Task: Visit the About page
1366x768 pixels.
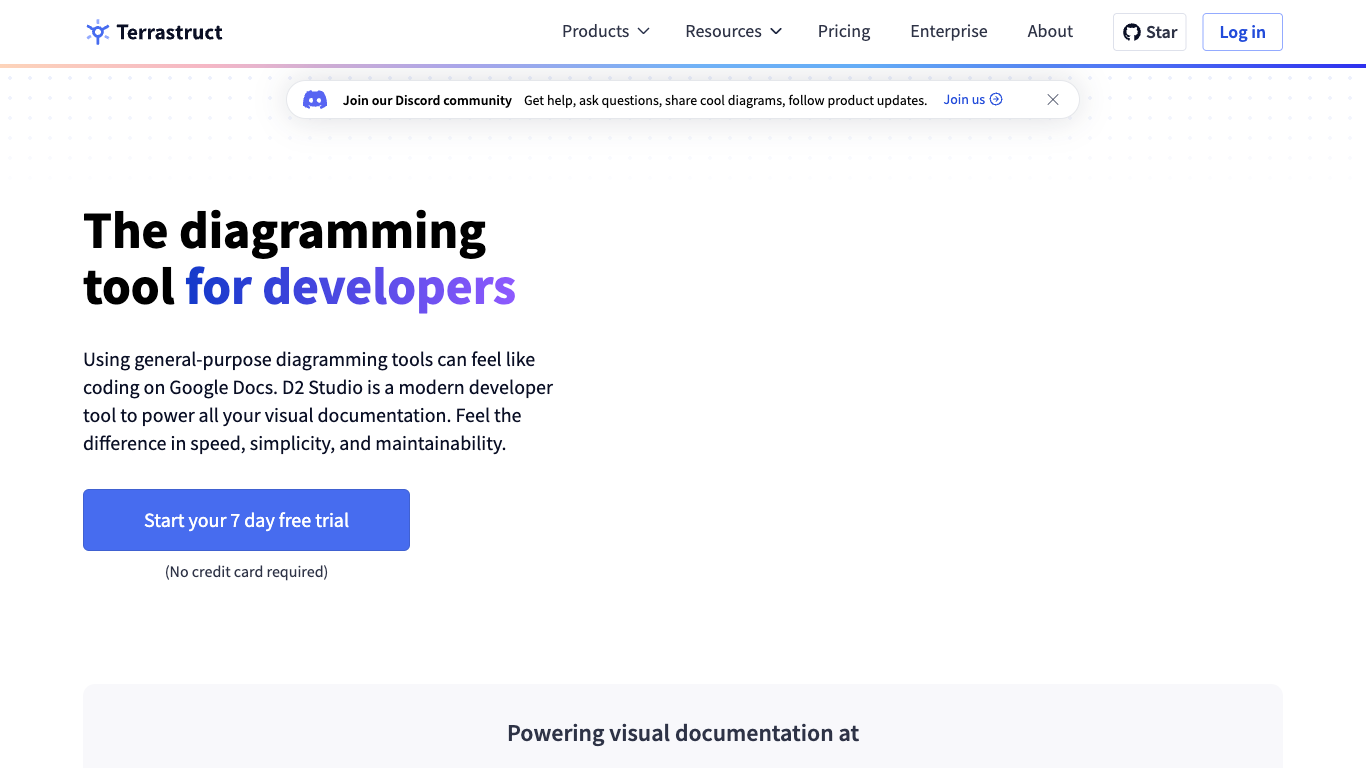Action: pos(1050,31)
